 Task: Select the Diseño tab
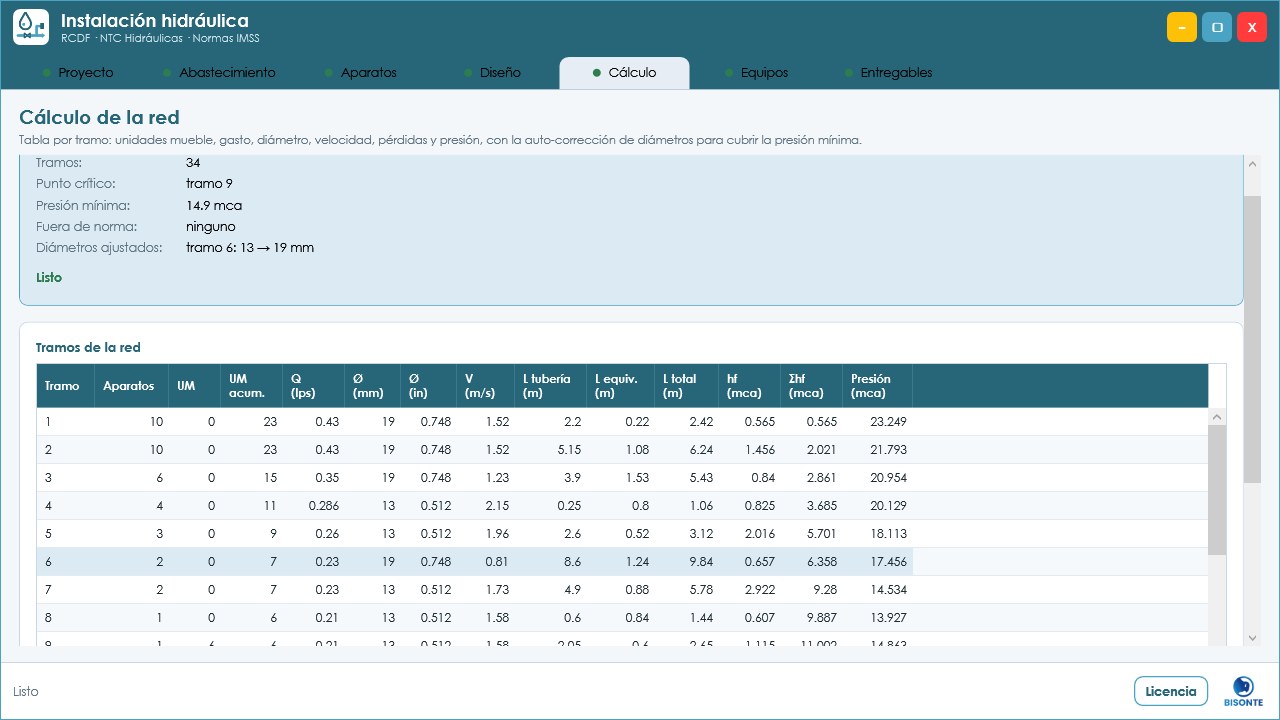[x=492, y=73]
